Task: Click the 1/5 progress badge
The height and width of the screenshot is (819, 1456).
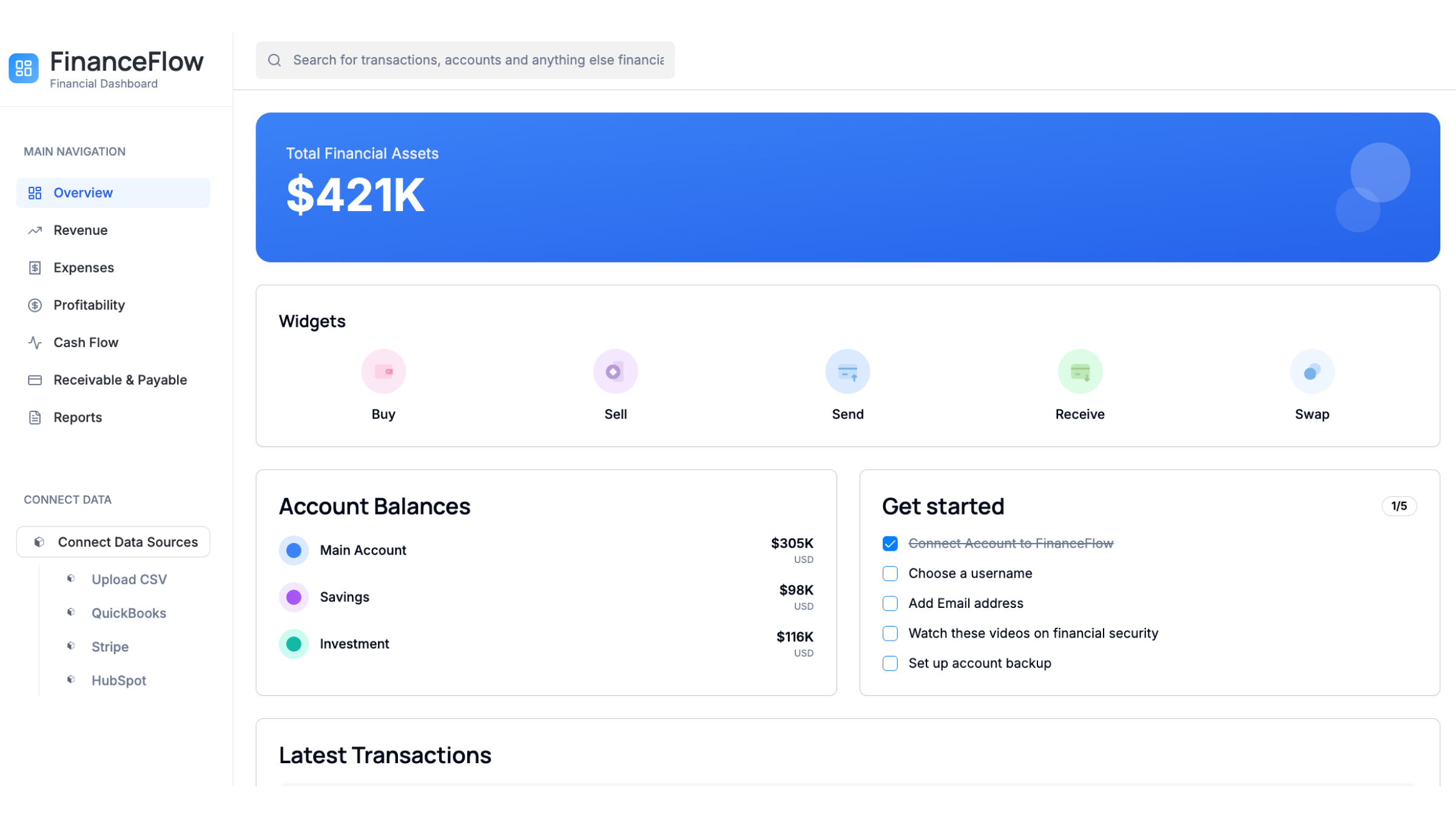Action: [1398, 506]
